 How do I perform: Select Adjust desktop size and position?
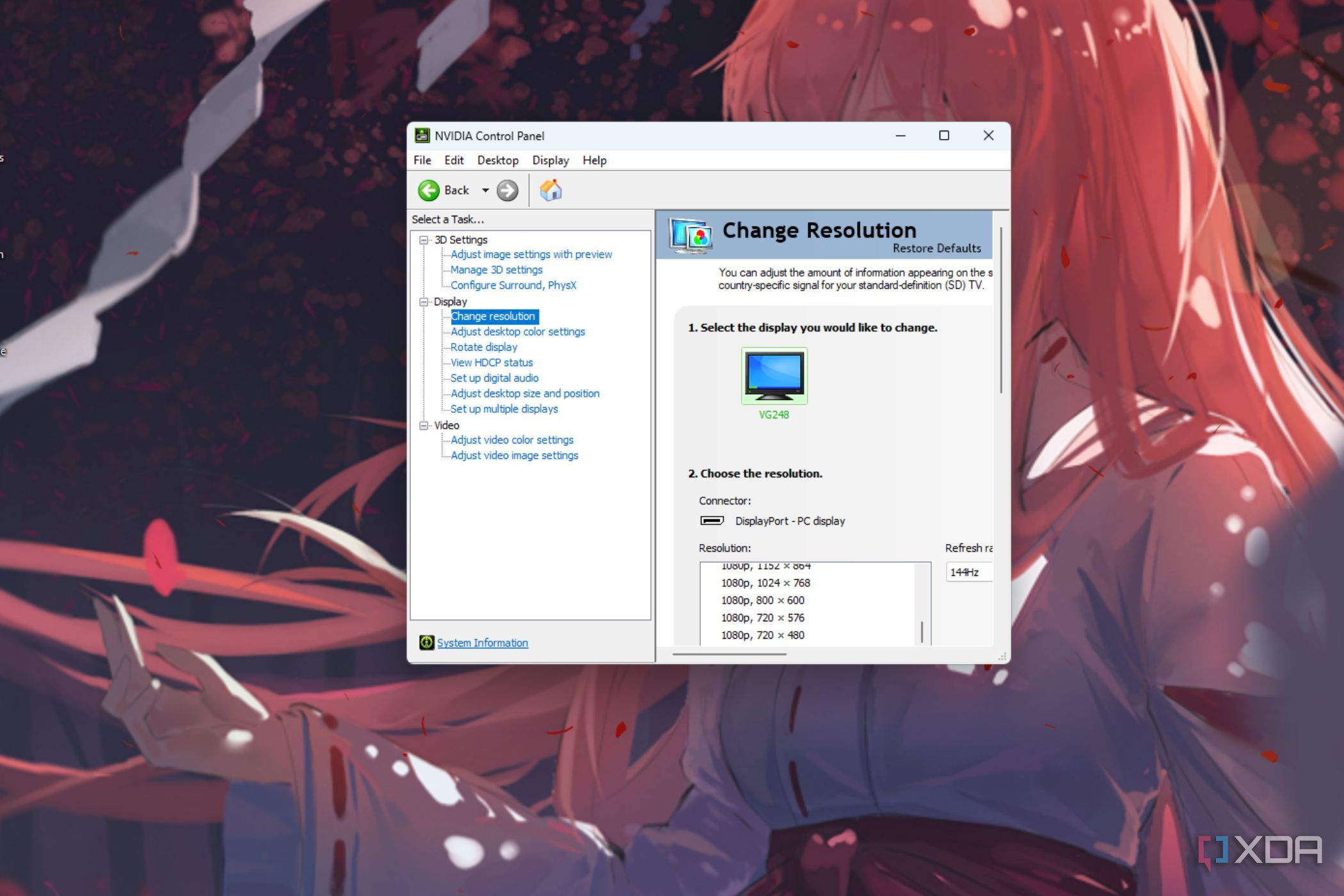[525, 394]
